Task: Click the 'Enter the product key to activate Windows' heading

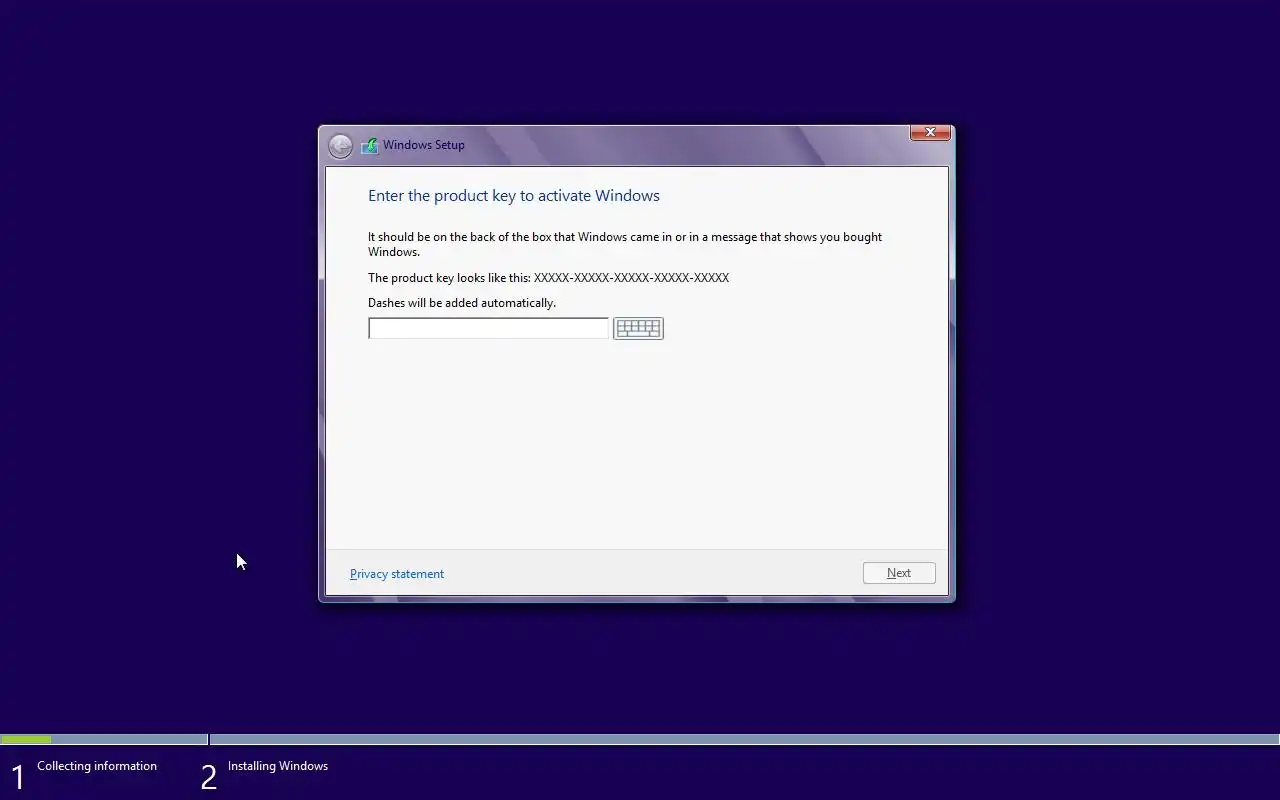Action: [x=514, y=196]
